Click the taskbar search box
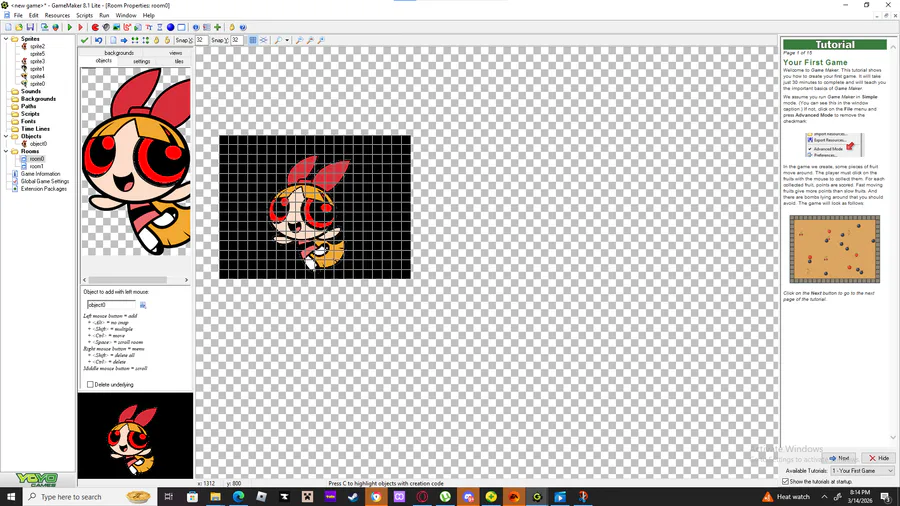 89,496
